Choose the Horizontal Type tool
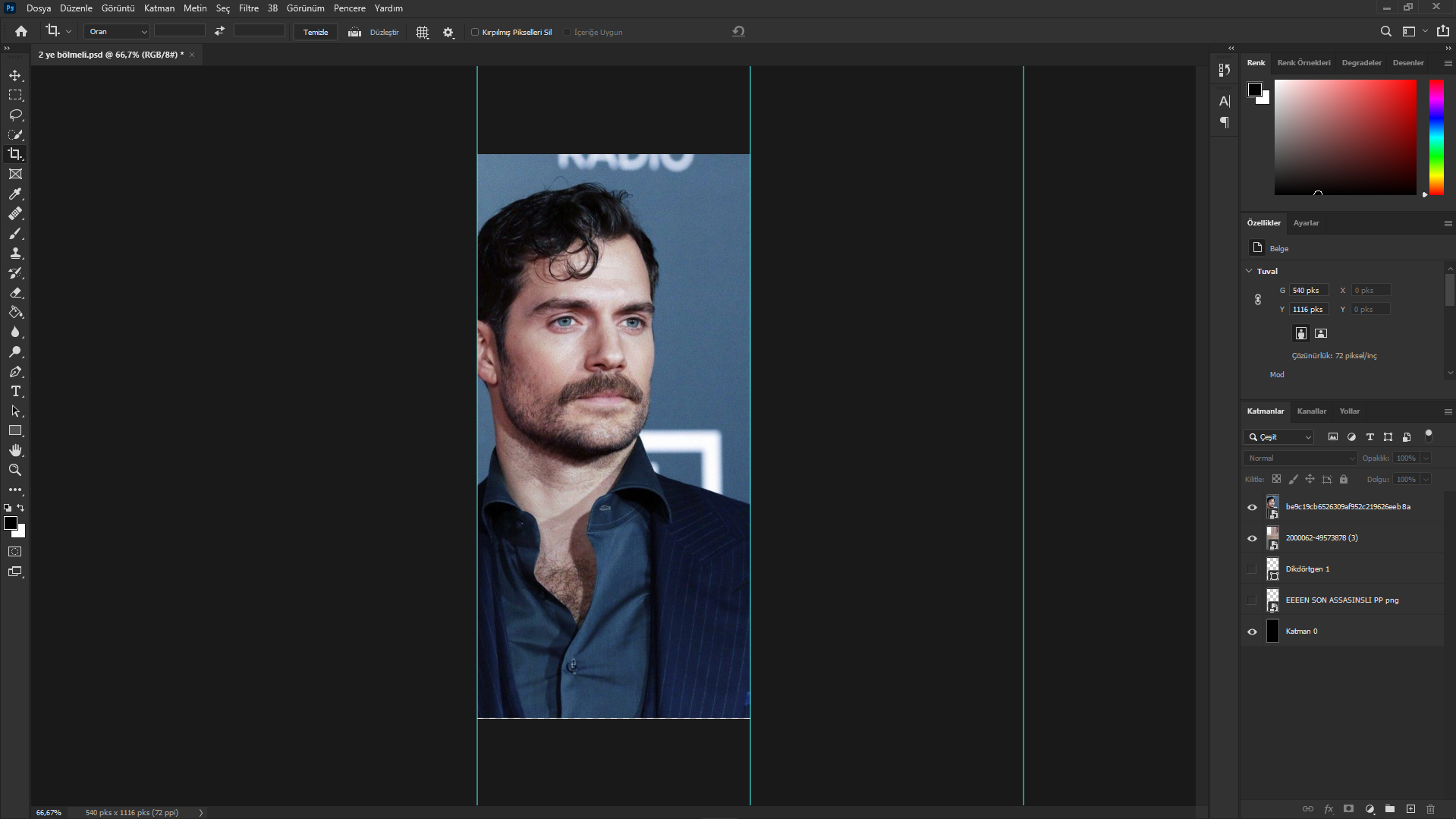The height and width of the screenshot is (819, 1456). click(x=15, y=392)
